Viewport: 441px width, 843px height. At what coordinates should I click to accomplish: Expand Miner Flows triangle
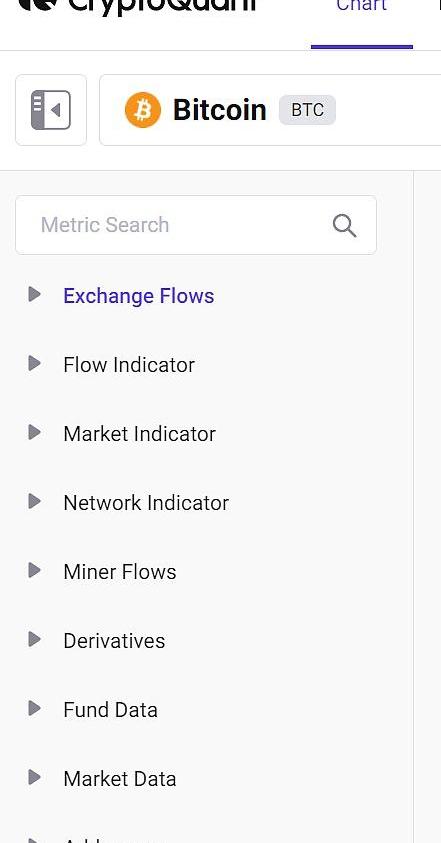(x=34, y=570)
